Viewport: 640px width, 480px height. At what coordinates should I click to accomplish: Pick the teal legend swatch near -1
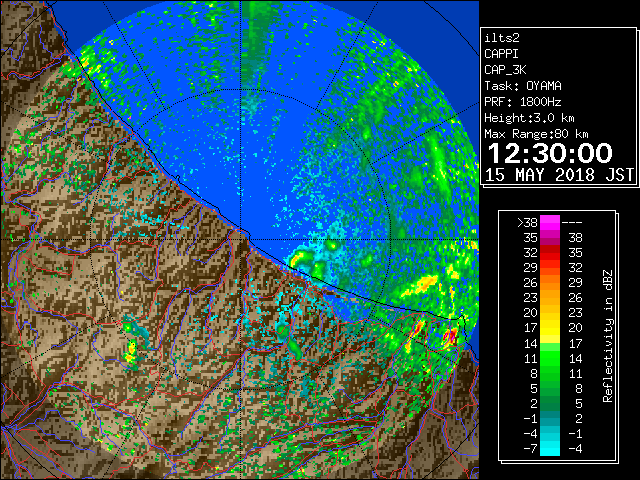click(x=550, y=418)
